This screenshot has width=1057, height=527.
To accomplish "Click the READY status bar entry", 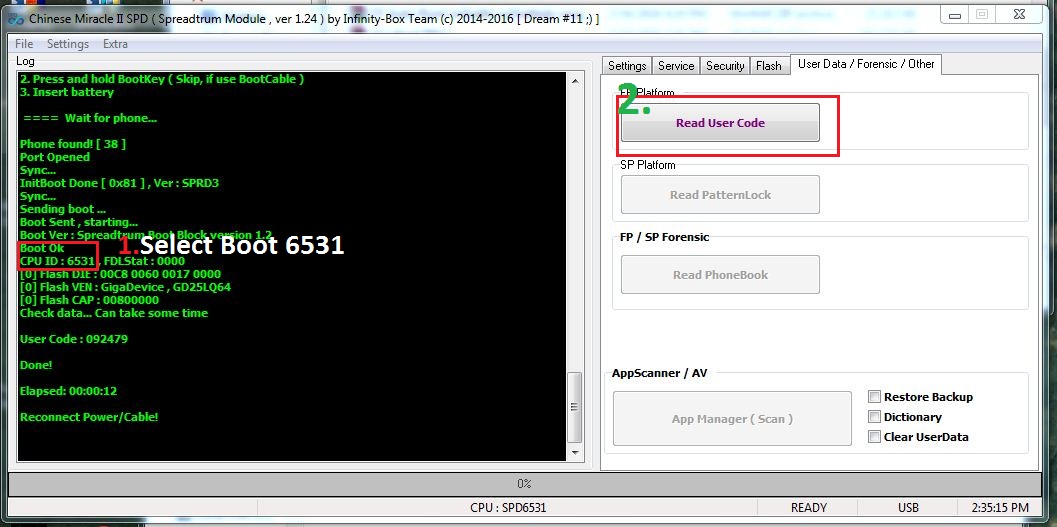I will pyautogui.click(x=808, y=507).
